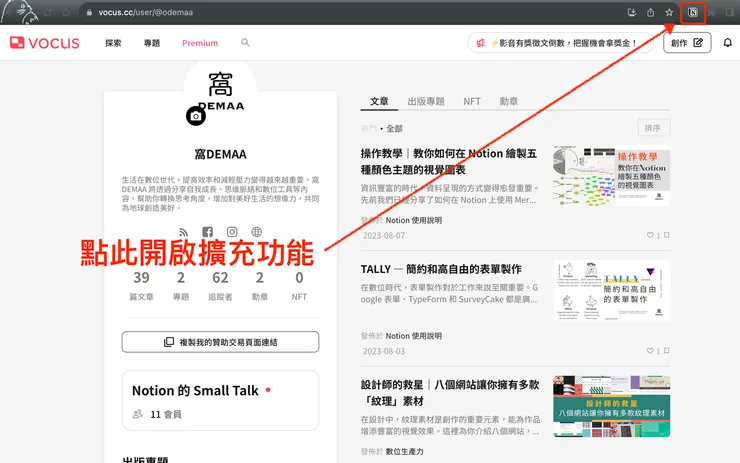Open the browser side panel icon
The height and width of the screenshot is (463, 740).
[730, 13]
